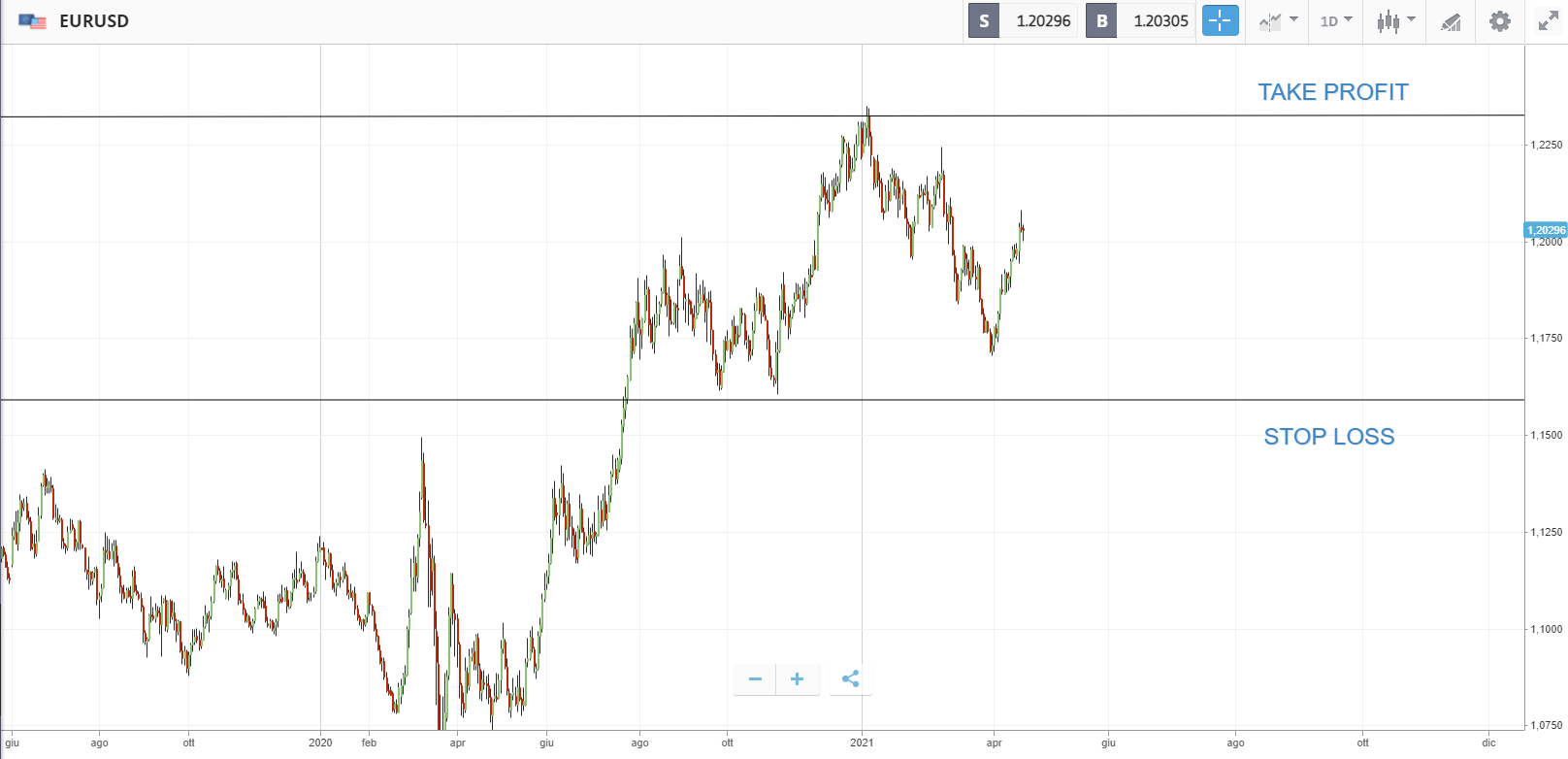Click the 1,1750 price axis label

click(x=1547, y=338)
